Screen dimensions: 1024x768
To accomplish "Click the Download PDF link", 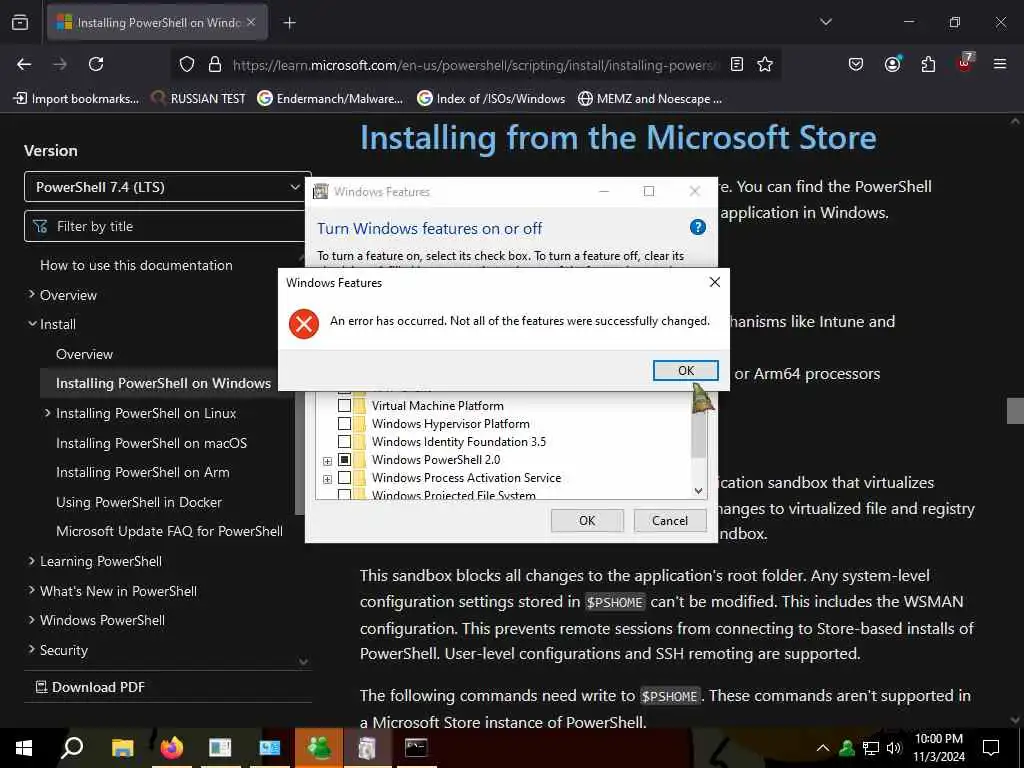I will tap(90, 687).
